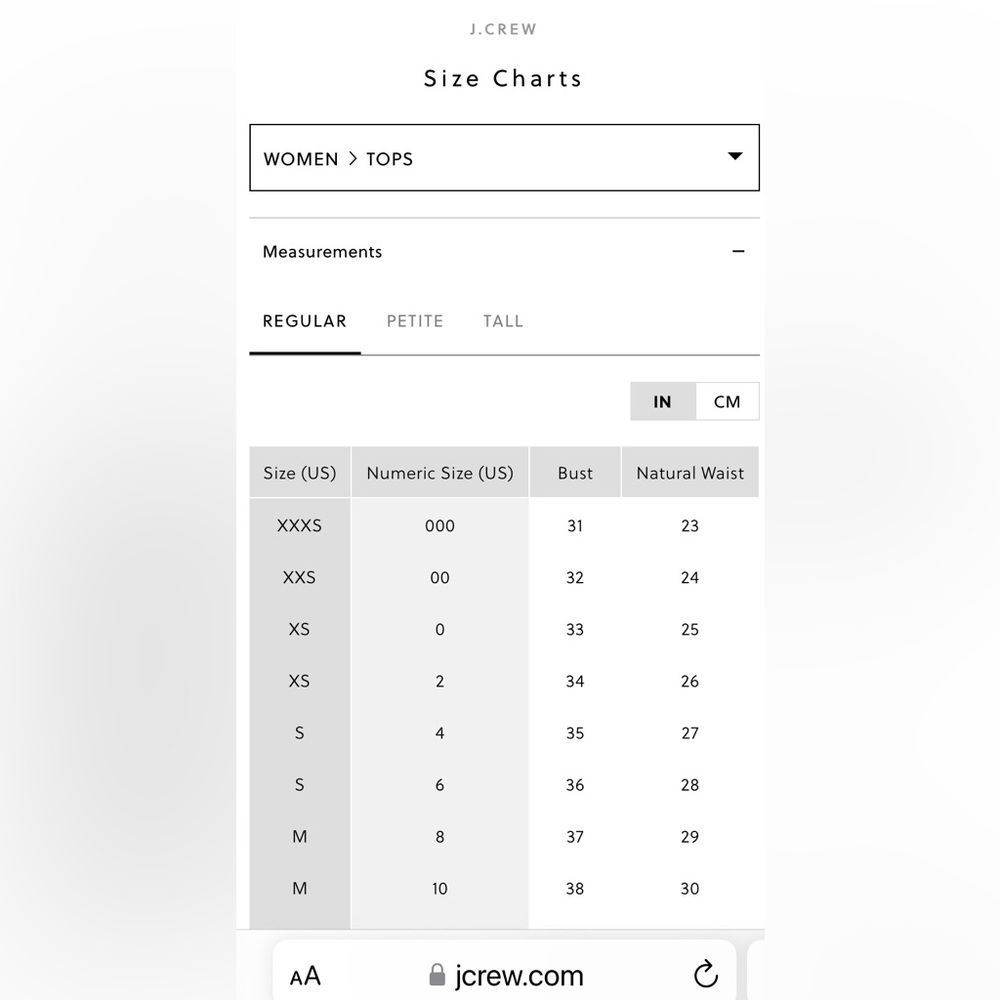Click the Measurements section header
The width and height of the screenshot is (1000, 1000).
click(504, 252)
